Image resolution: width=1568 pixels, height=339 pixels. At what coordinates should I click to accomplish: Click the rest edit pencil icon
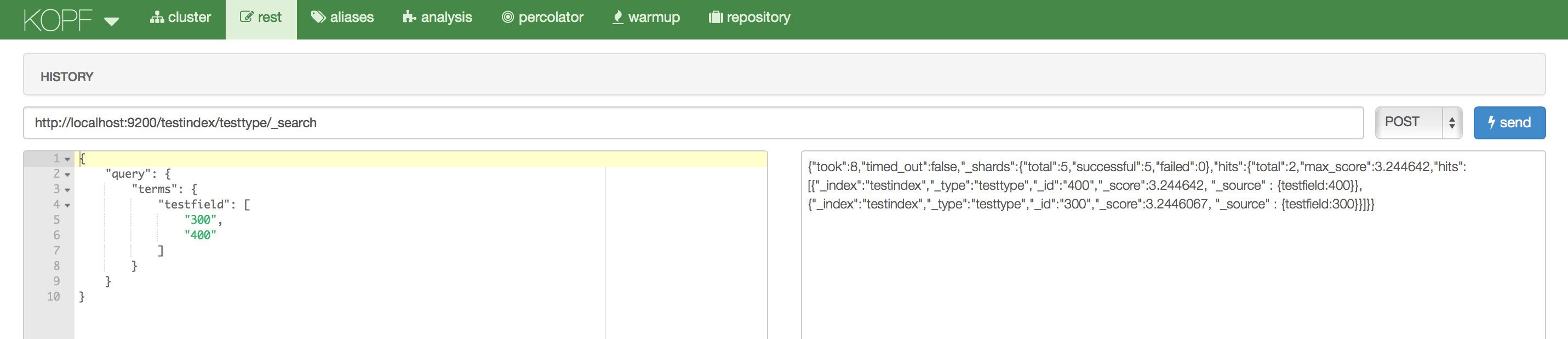tap(246, 17)
